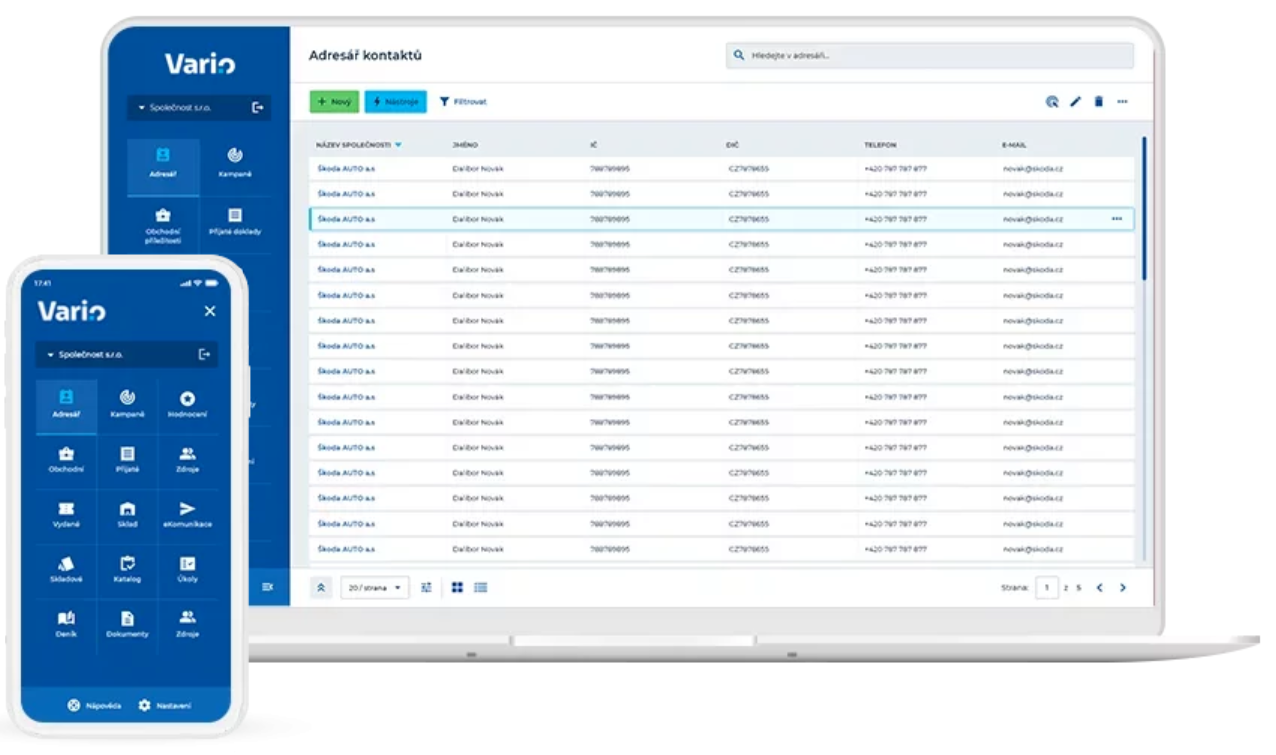This screenshot has width=1276, height=755.
Task: Tap the eKomunikace icon on the phone
Action: pos(188,515)
